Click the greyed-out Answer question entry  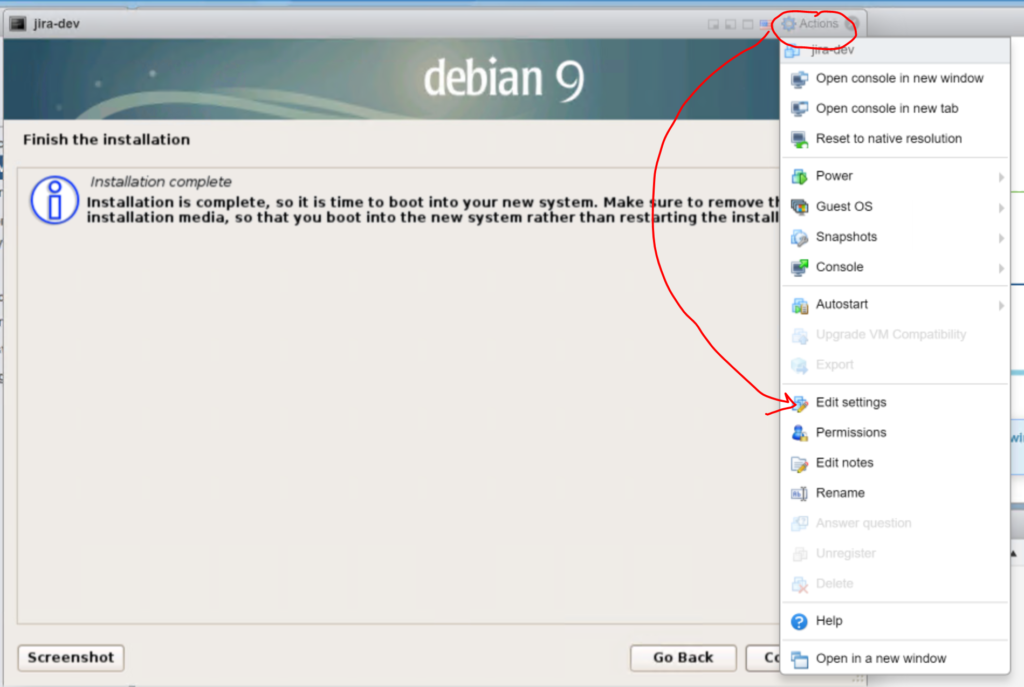895,523
